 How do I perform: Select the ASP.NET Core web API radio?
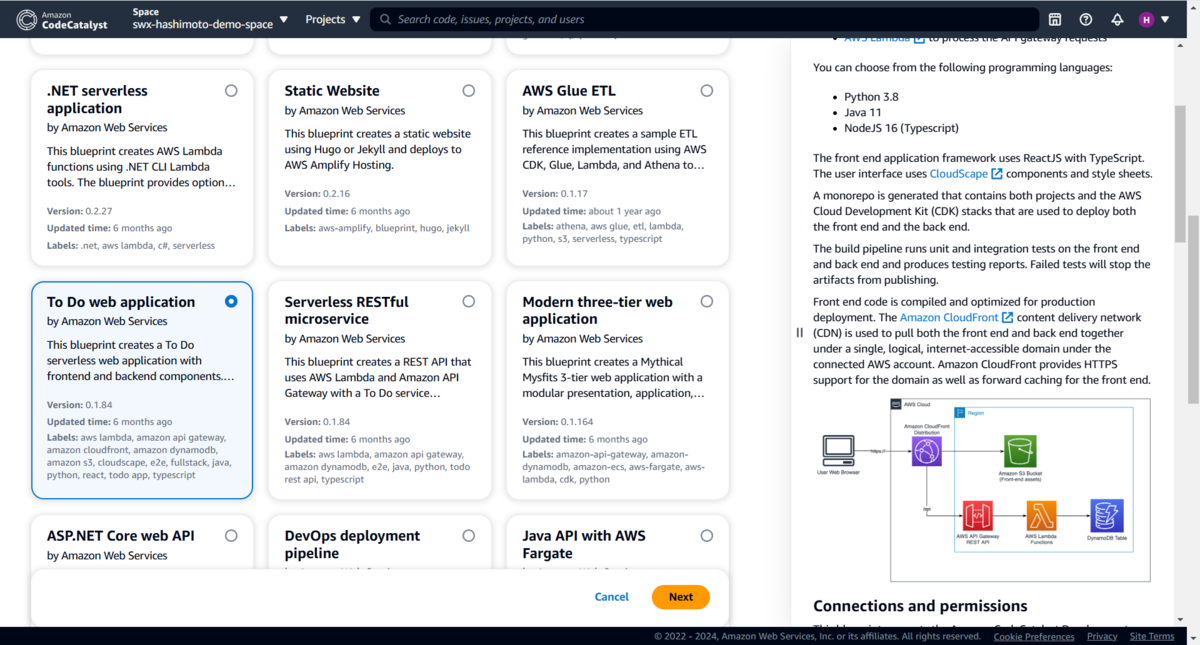[x=231, y=536]
